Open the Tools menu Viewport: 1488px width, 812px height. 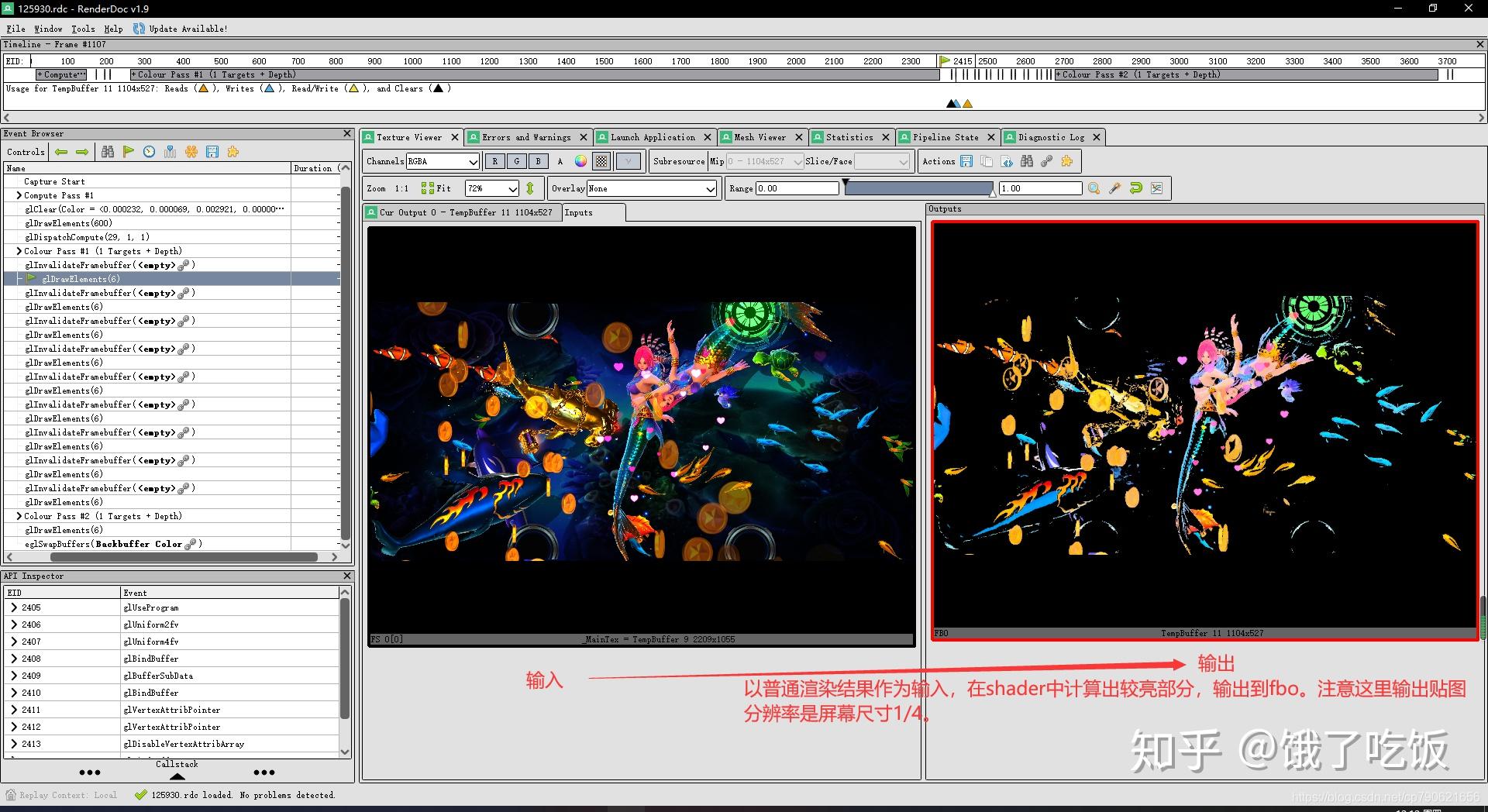point(82,29)
